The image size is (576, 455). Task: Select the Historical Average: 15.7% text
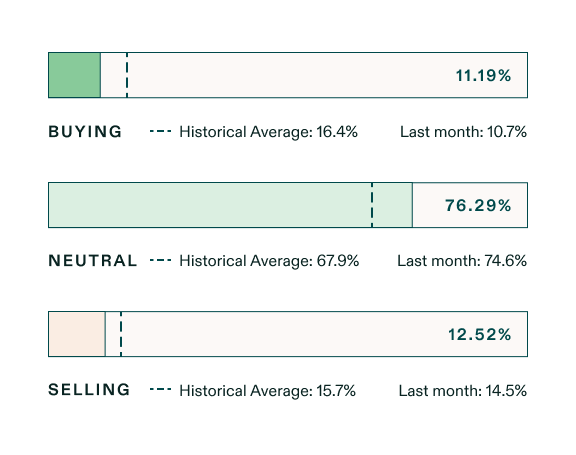pos(267,391)
